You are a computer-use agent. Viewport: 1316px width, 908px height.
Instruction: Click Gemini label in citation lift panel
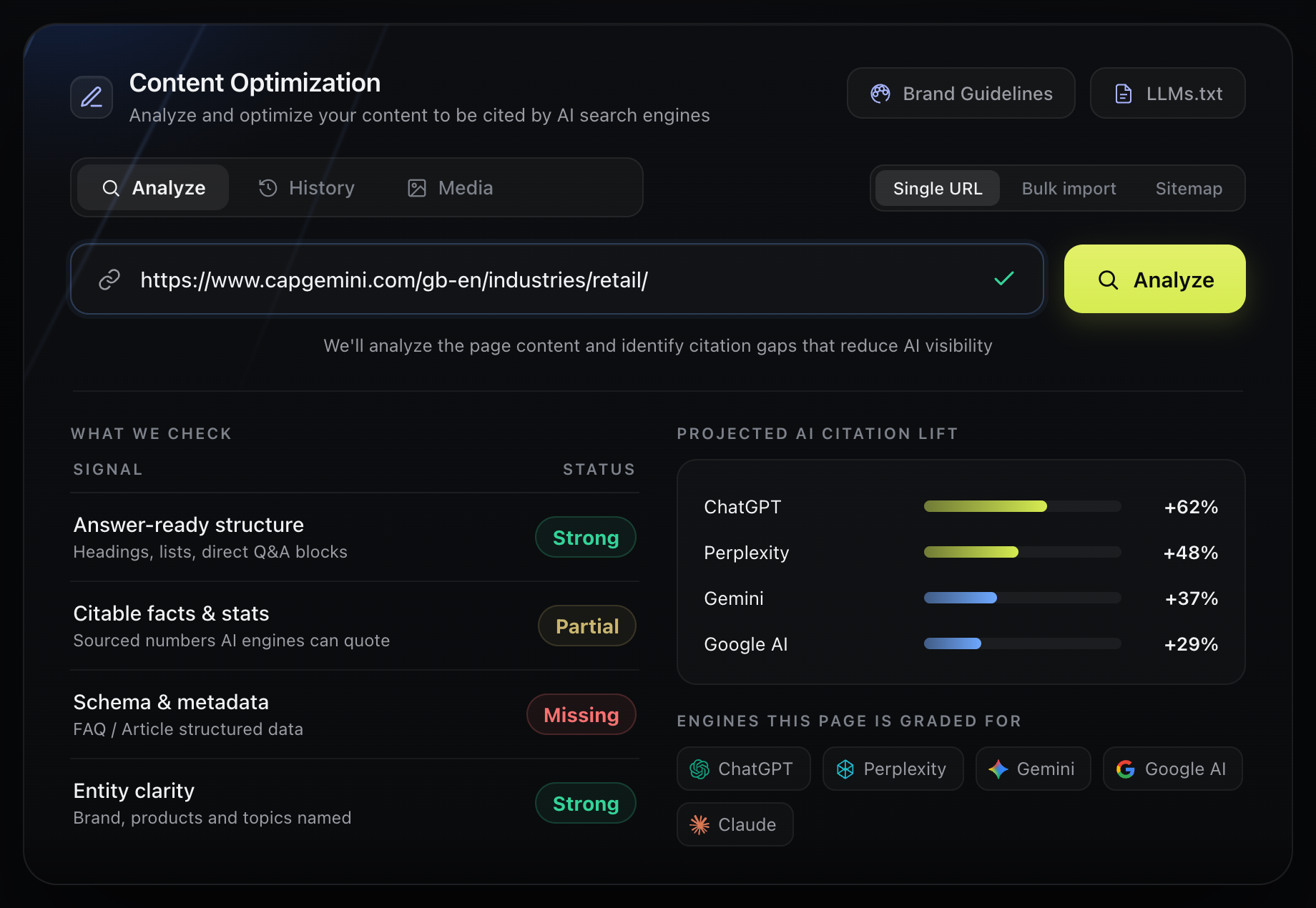734,598
